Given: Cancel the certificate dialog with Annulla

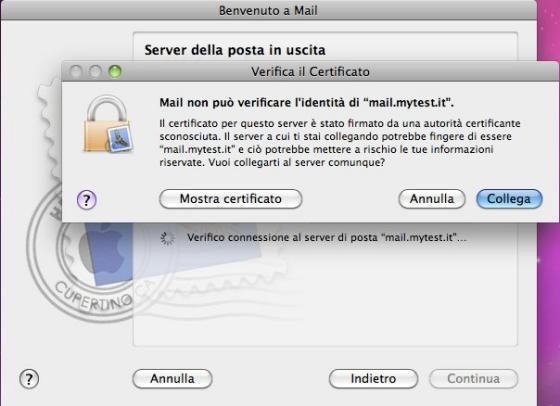Looking at the screenshot, I should [432, 199].
